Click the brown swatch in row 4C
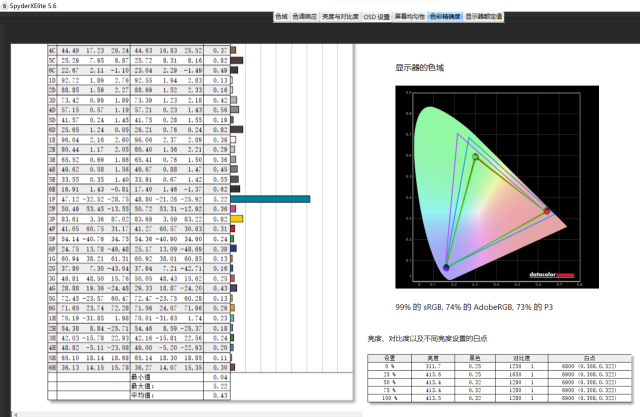The image size is (640, 417). pyautogui.click(x=234, y=49)
